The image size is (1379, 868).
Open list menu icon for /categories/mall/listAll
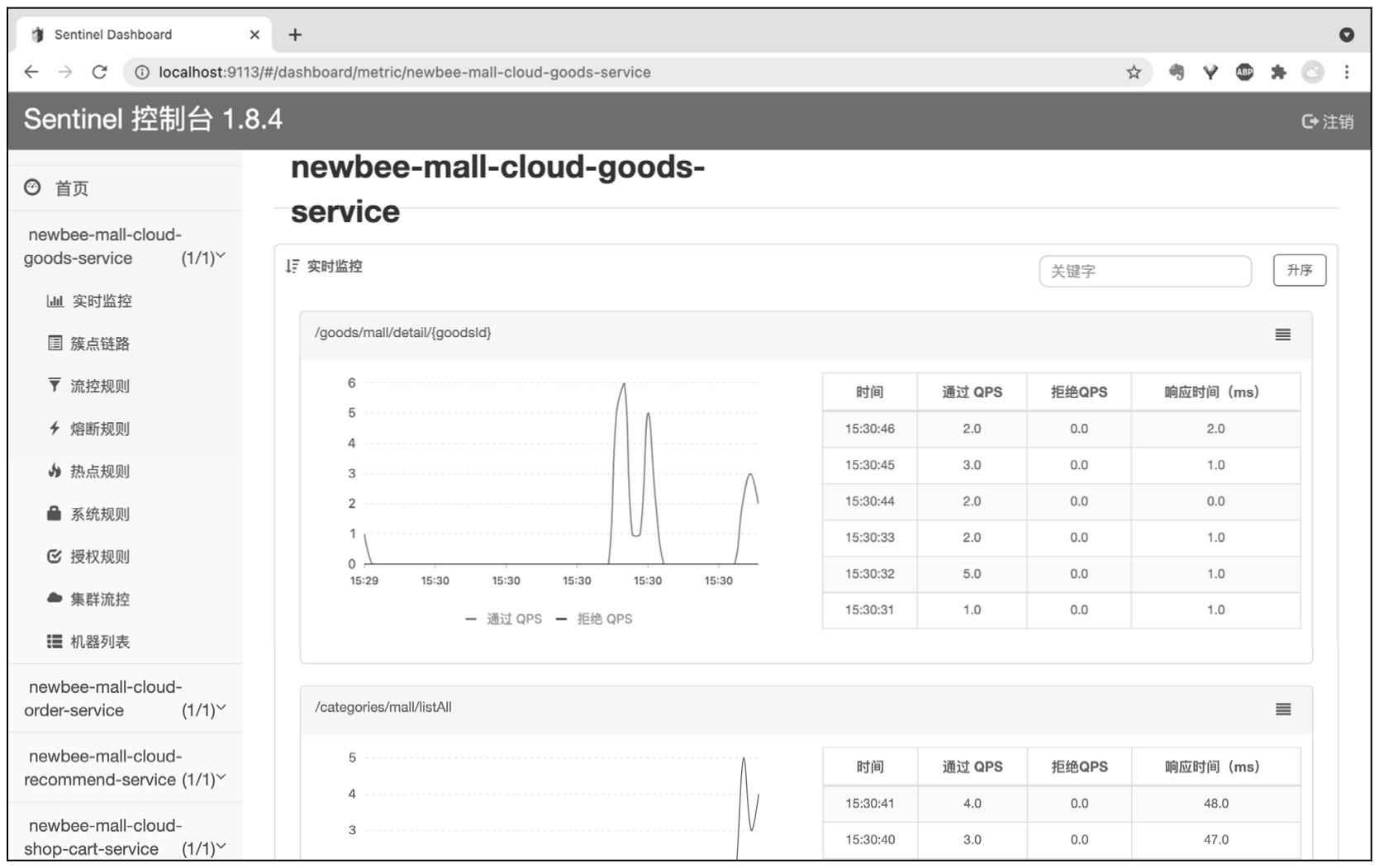1282,709
